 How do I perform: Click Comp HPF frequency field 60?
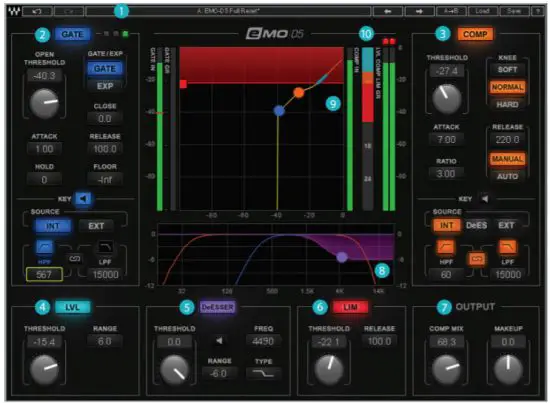coord(445,274)
